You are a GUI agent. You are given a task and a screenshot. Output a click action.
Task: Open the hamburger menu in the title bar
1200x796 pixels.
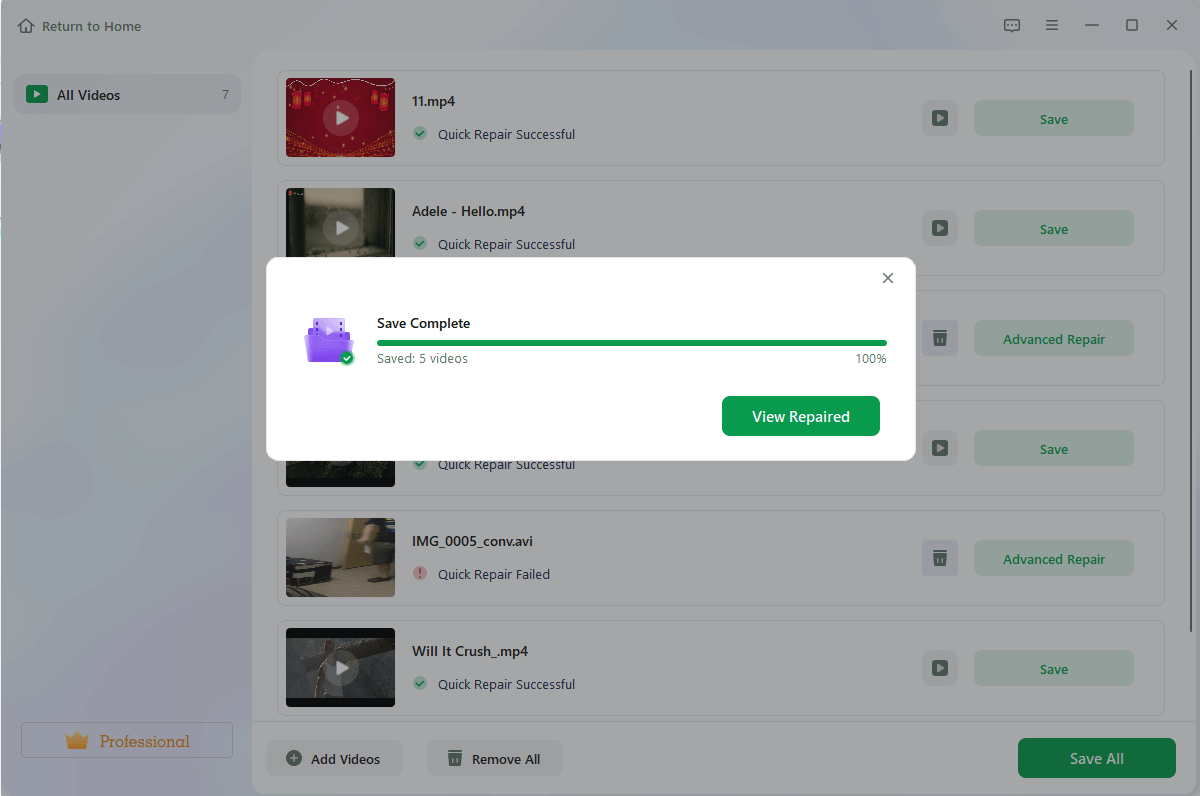(1052, 25)
